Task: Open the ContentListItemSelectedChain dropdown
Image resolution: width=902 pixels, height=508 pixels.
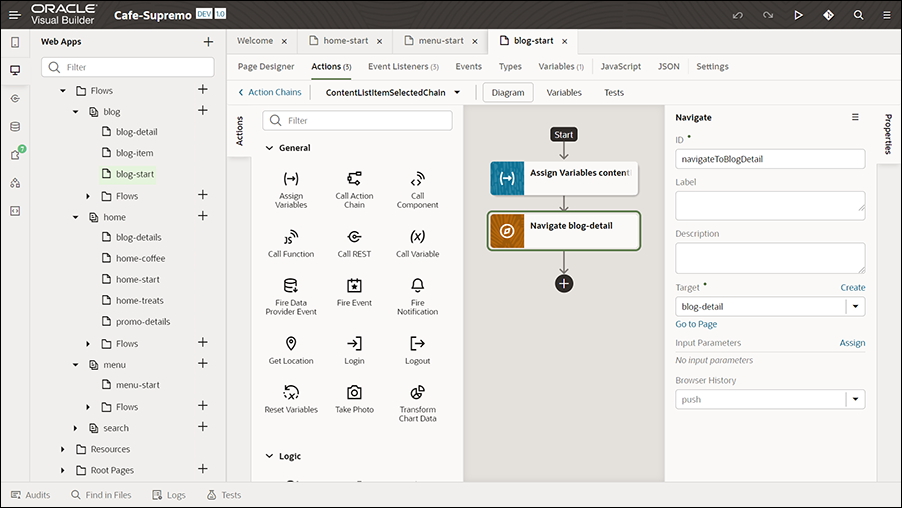Action: tap(457, 92)
